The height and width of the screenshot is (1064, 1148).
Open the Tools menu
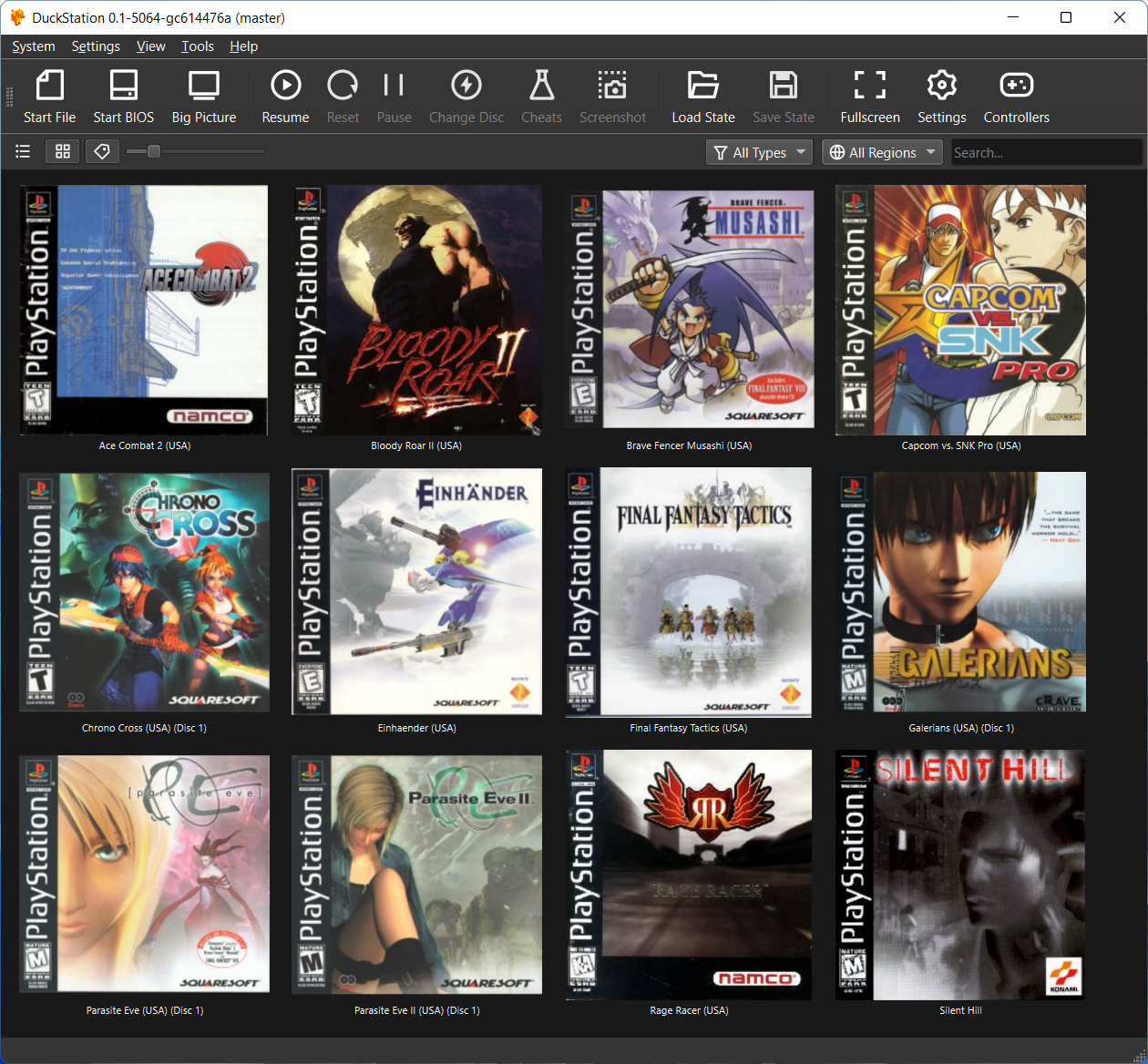tap(197, 46)
